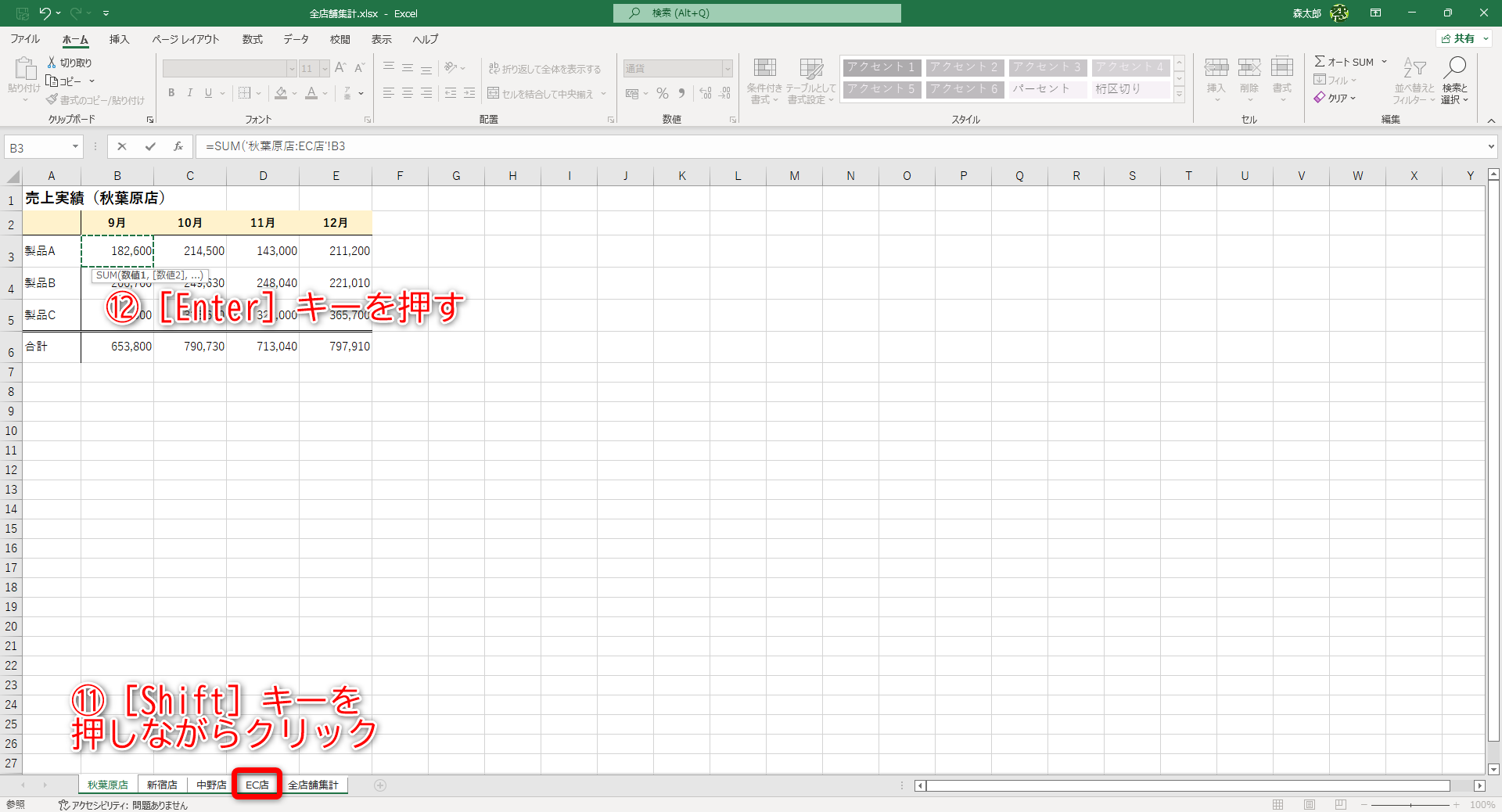Switch to the 数式 (Formulas) ribbon tab

pyautogui.click(x=252, y=39)
